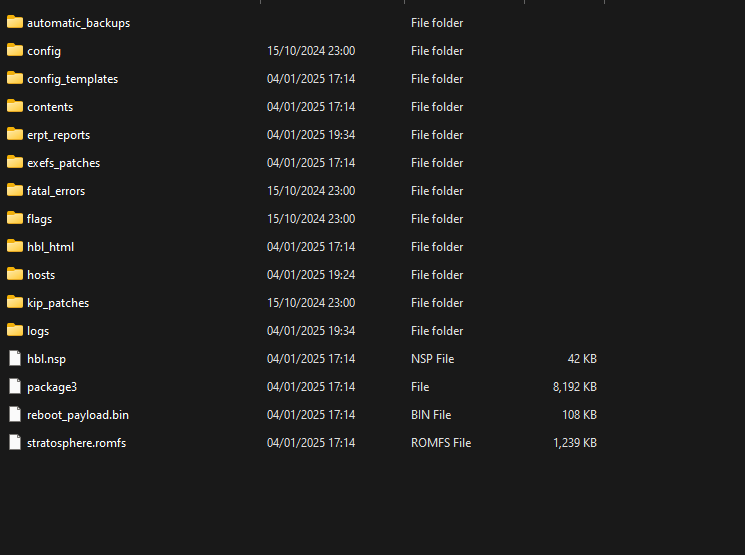Select the erpt_reports folder icon

pos(15,134)
